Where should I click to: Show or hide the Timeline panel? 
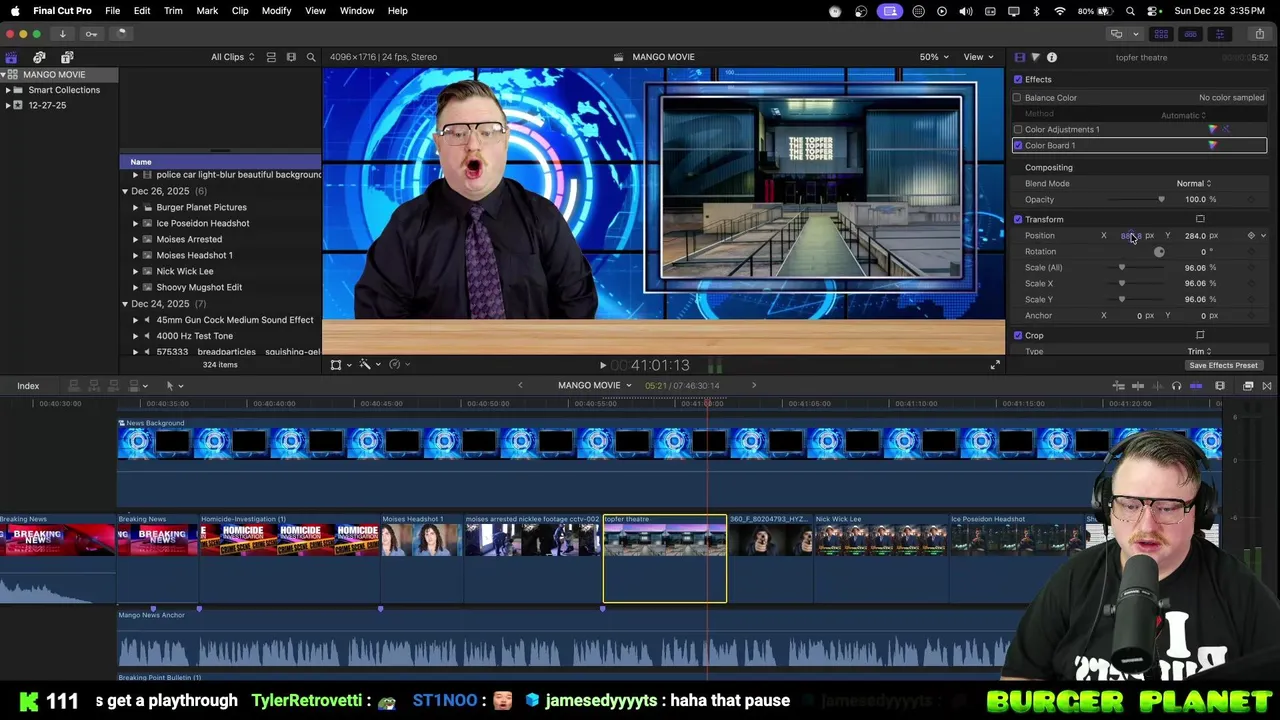click(x=1190, y=34)
